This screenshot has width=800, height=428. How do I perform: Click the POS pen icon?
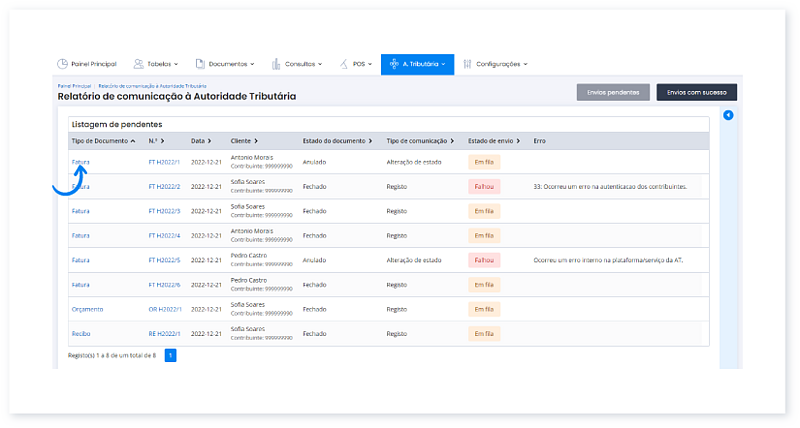[x=344, y=64]
